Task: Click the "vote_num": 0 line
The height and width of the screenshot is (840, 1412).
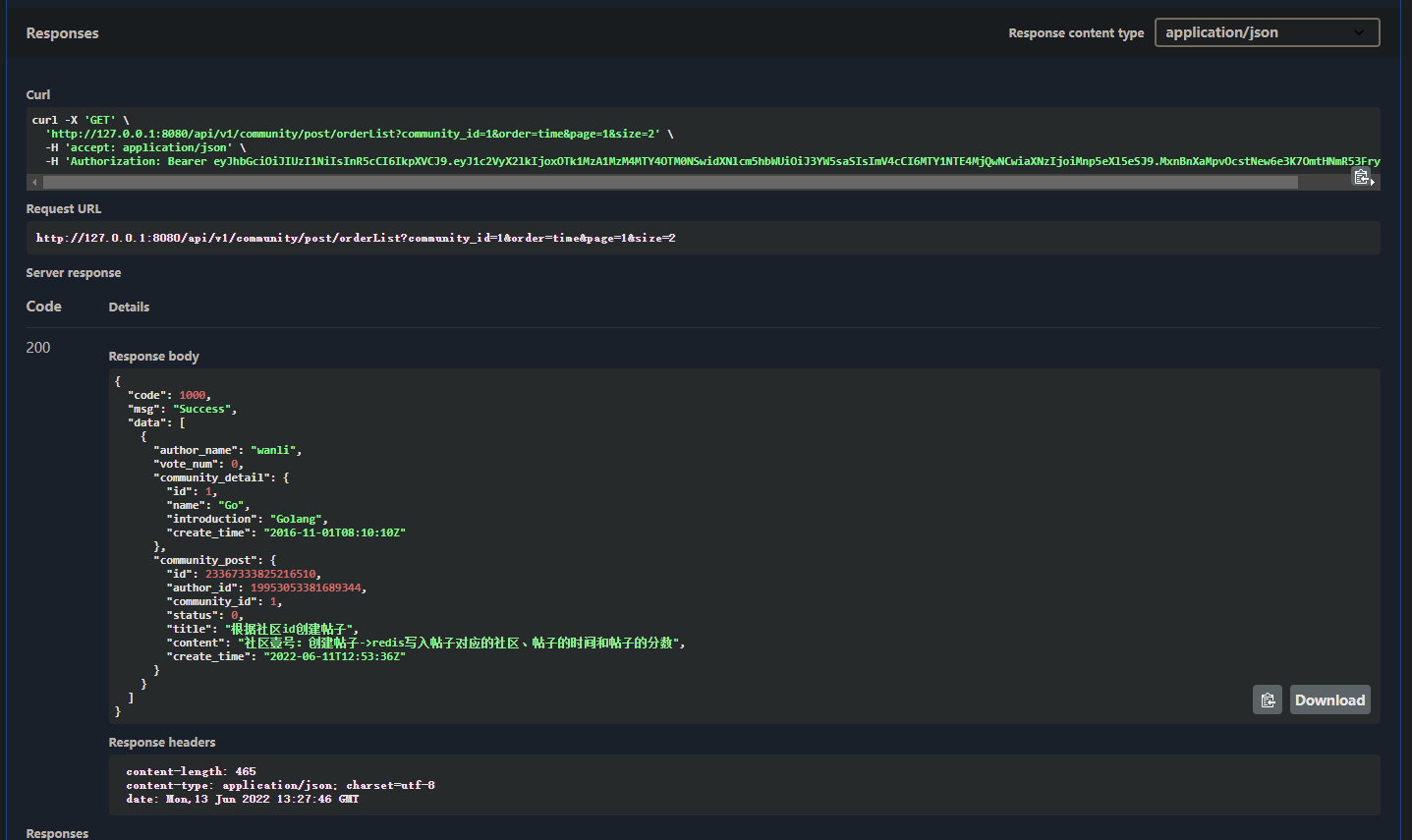Action: tap(198, 464)
